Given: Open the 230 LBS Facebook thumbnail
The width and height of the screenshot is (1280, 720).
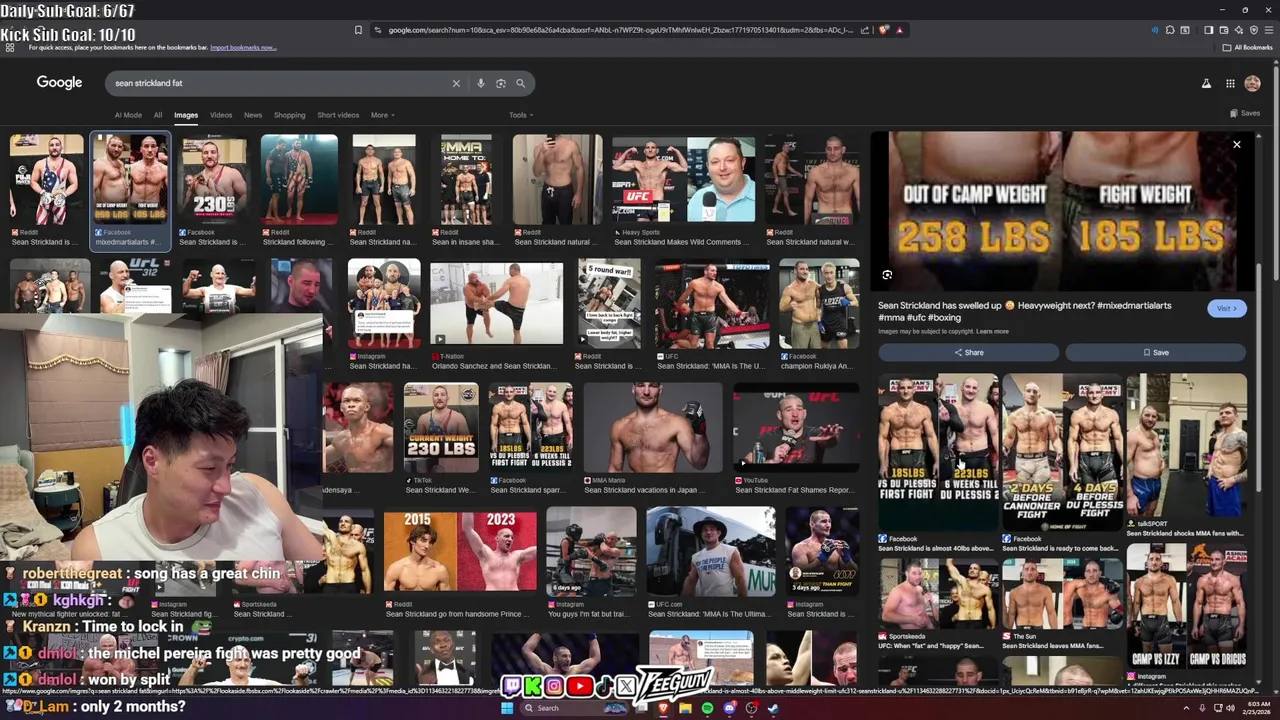Looking at the screenshot, I should click(x=212, y=180).
